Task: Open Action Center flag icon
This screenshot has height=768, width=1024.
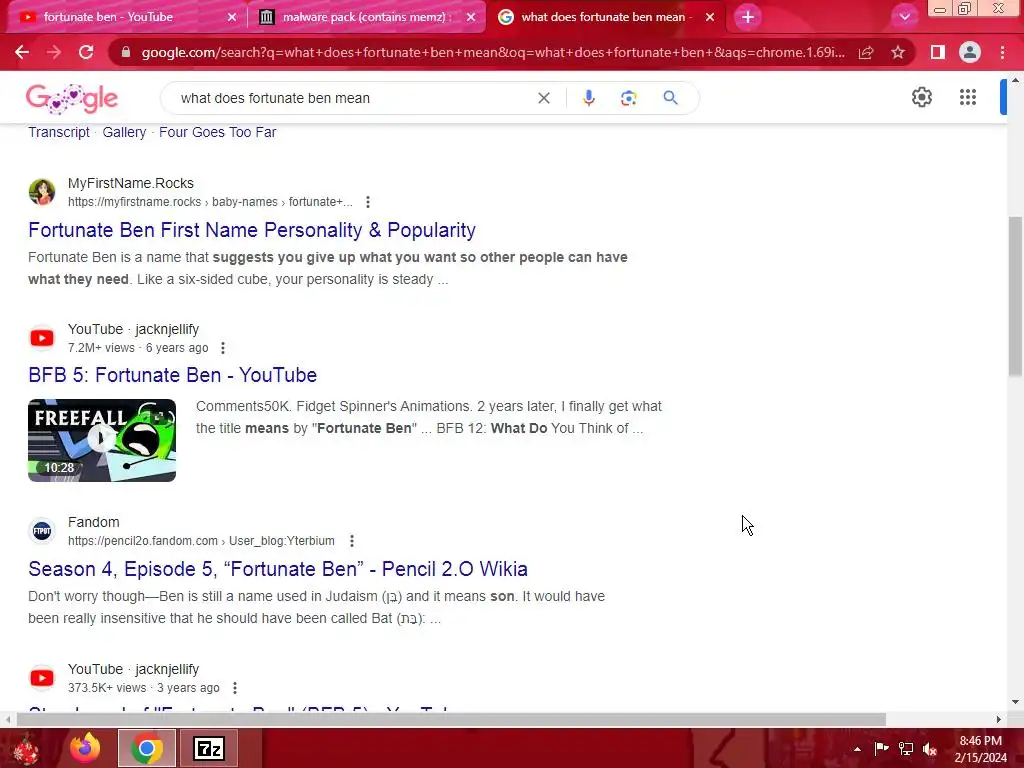Action: (x=881, y=748)
